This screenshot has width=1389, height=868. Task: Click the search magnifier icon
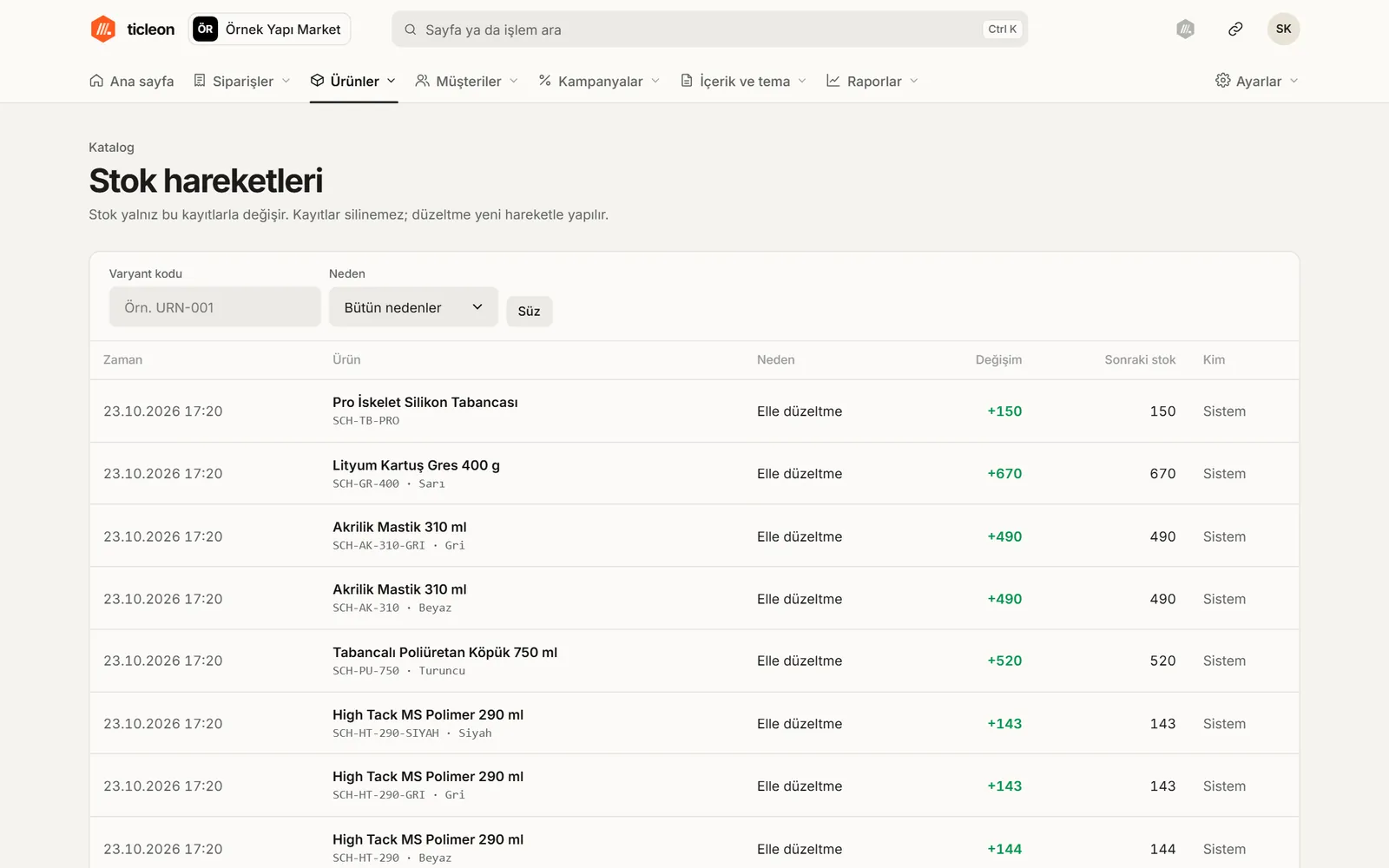411,30
